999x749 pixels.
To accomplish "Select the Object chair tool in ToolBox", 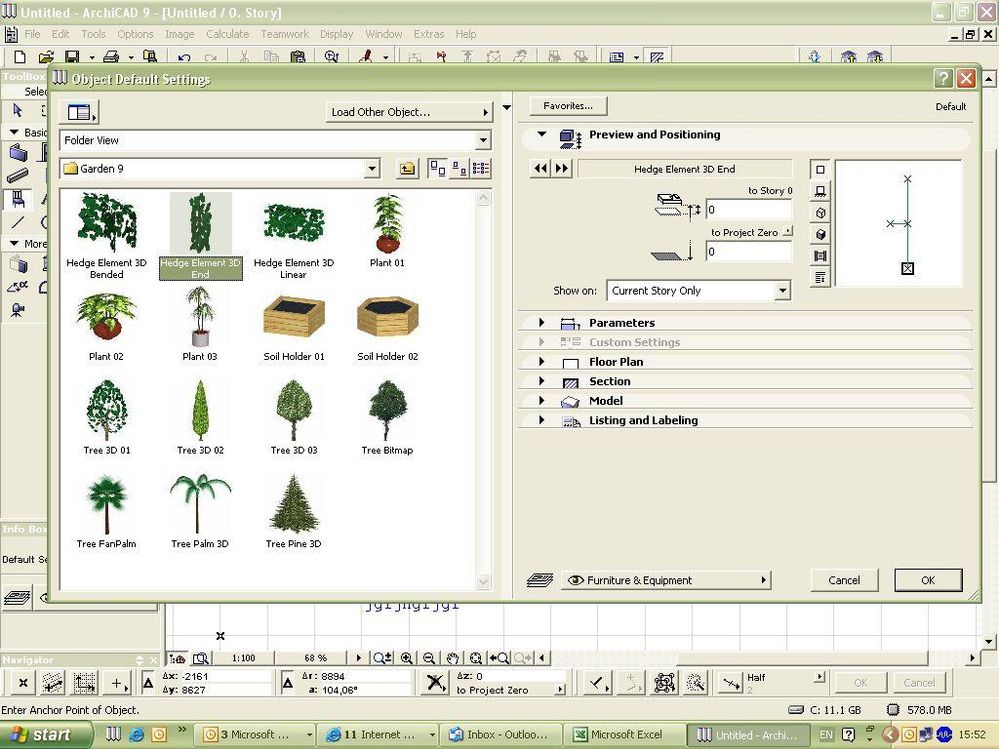I will tap(17, 199).
